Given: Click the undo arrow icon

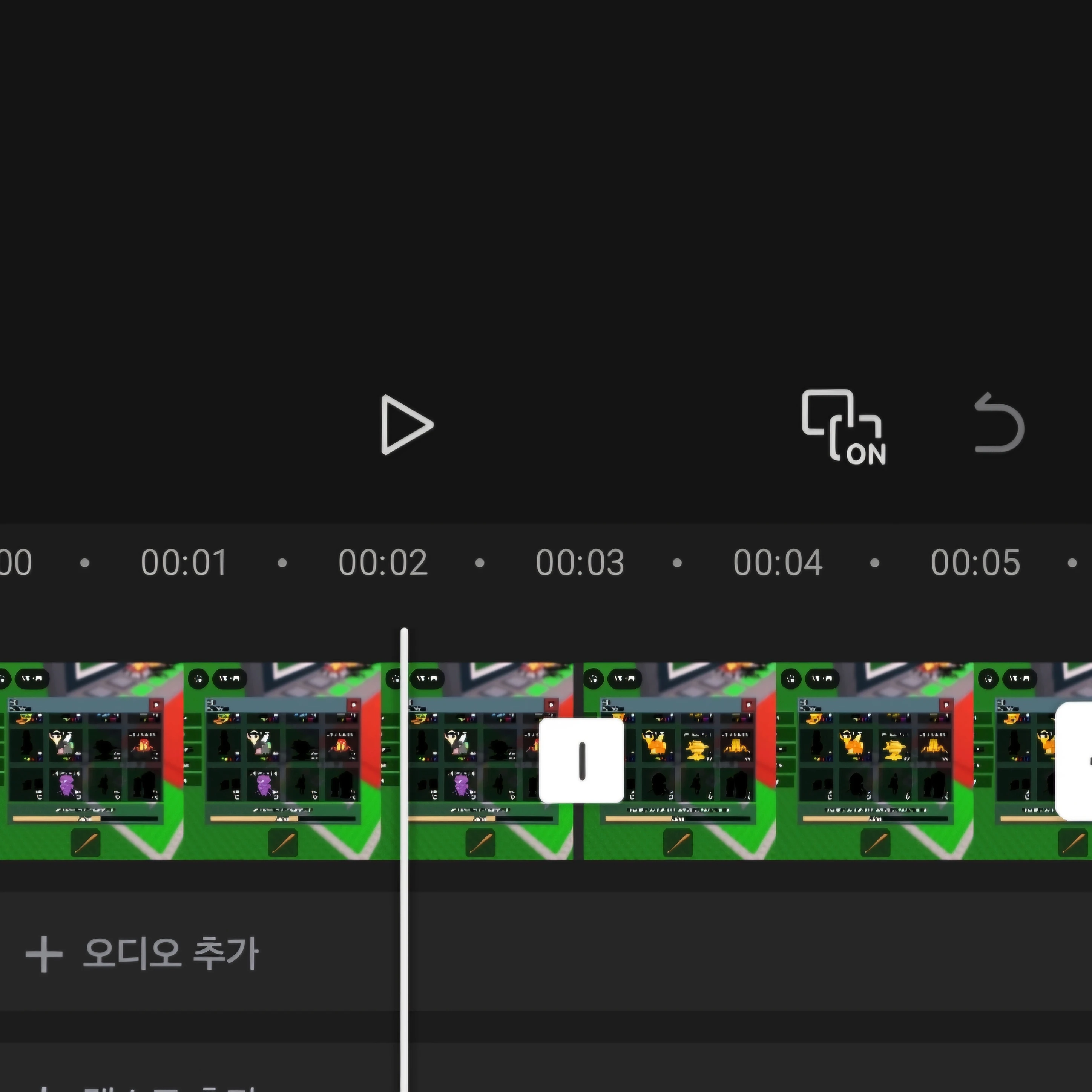Looking at the screenshot, I should (999, 424).
